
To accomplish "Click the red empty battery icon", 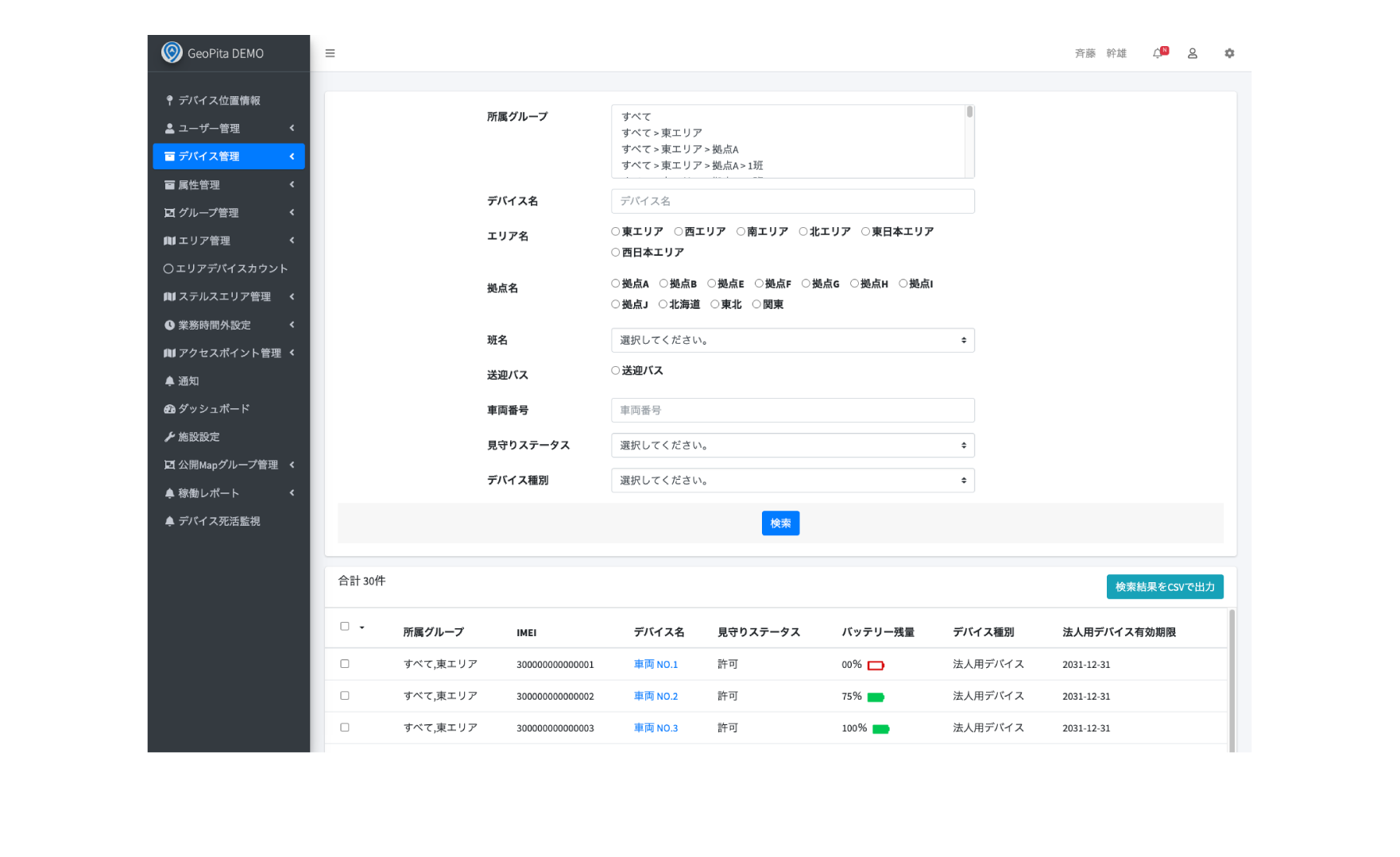I will (876, 666).
